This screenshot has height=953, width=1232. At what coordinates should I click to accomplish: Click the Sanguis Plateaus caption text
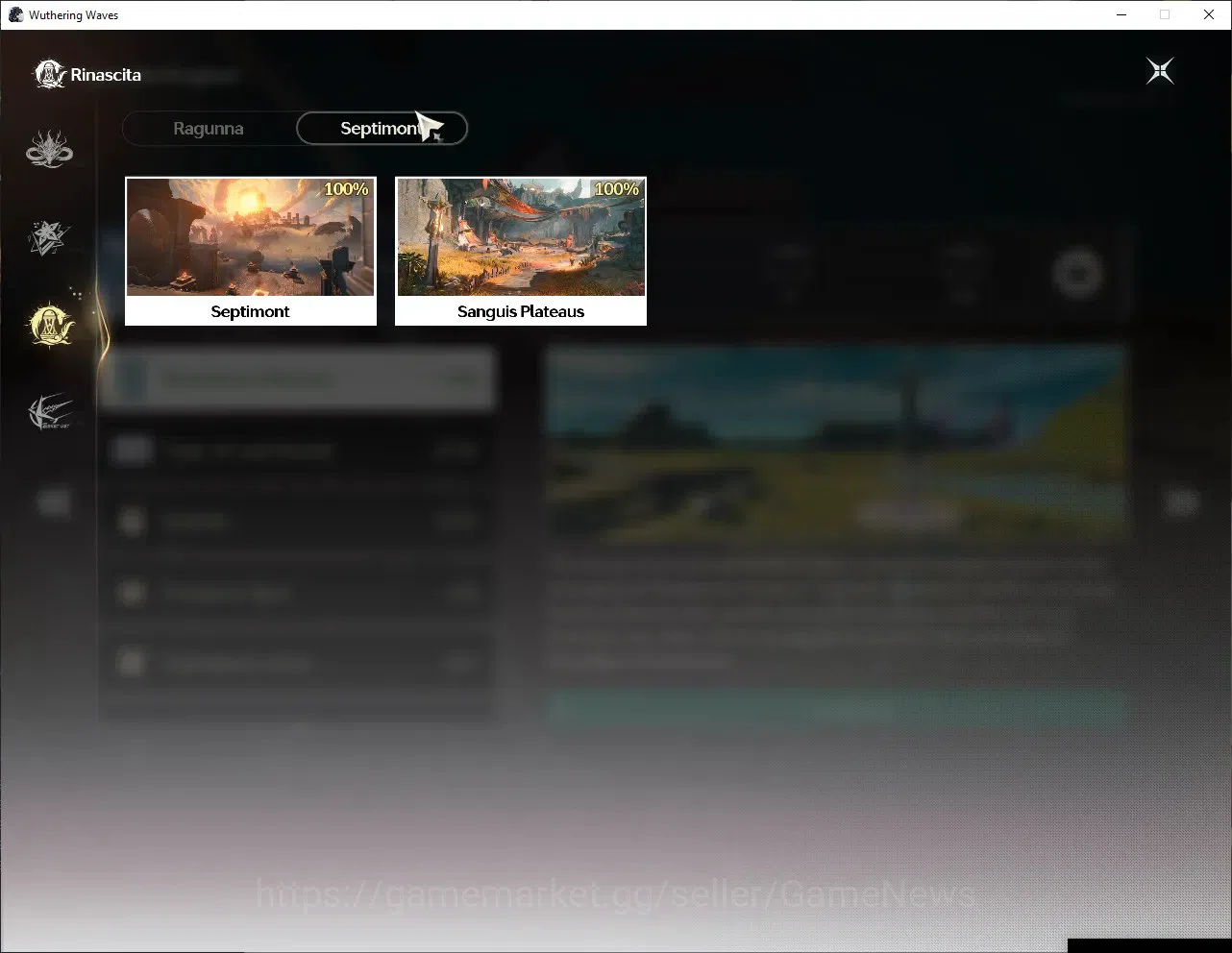pos(521,311)
